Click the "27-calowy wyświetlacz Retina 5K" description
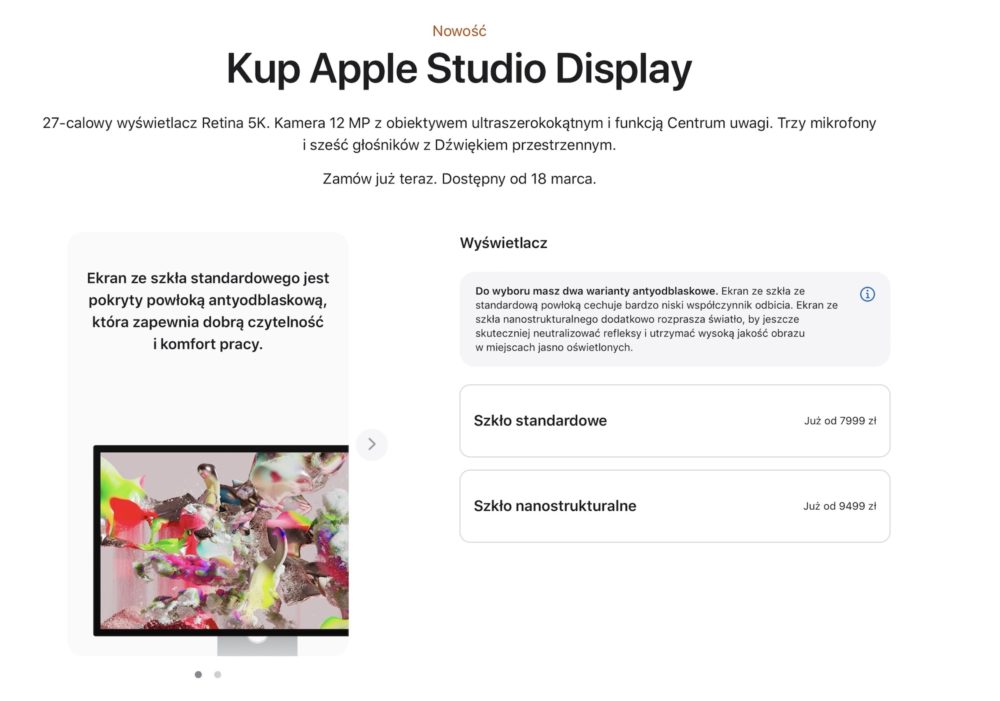The image size is (1000, 701). click(459, 133)
